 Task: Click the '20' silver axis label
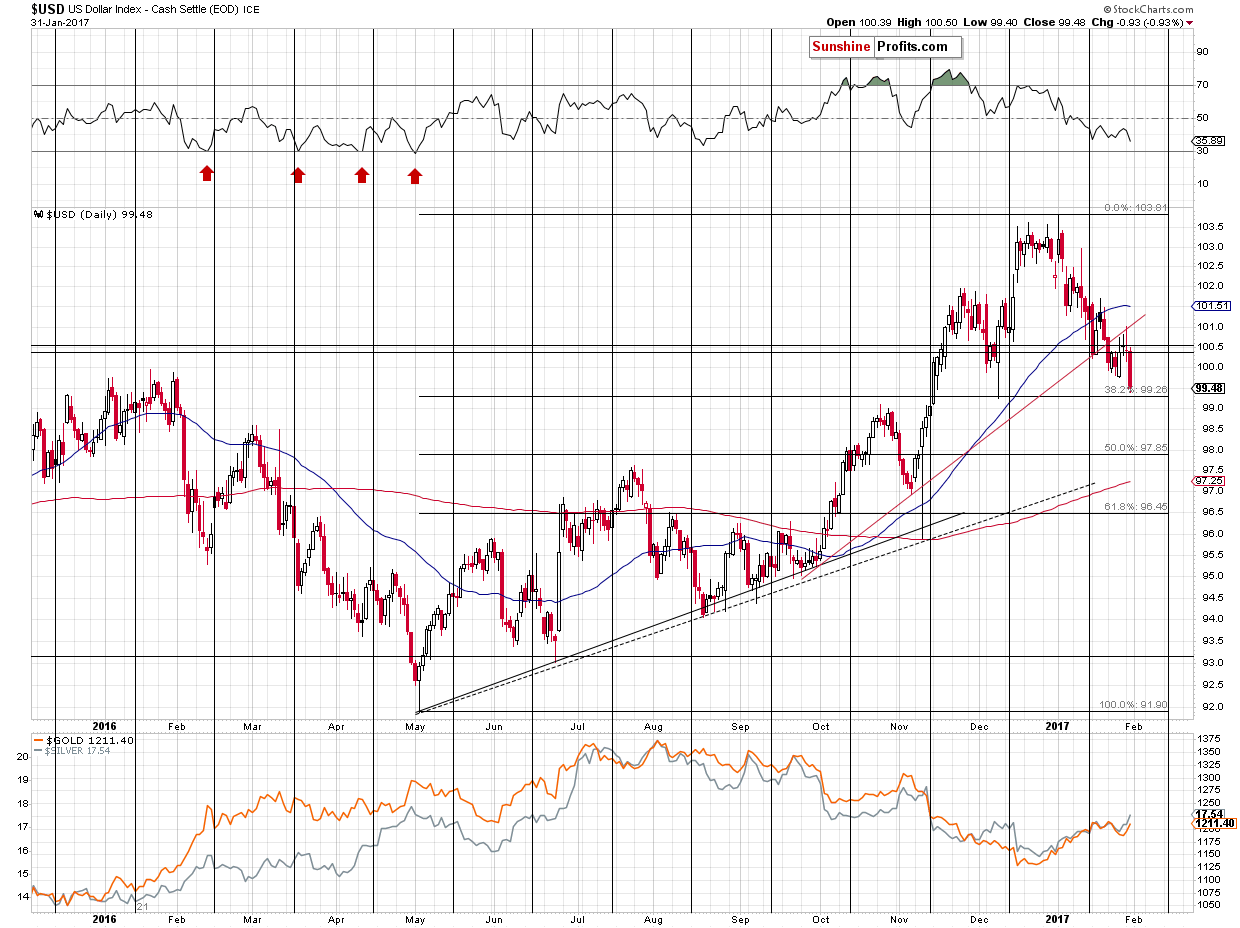21,757
